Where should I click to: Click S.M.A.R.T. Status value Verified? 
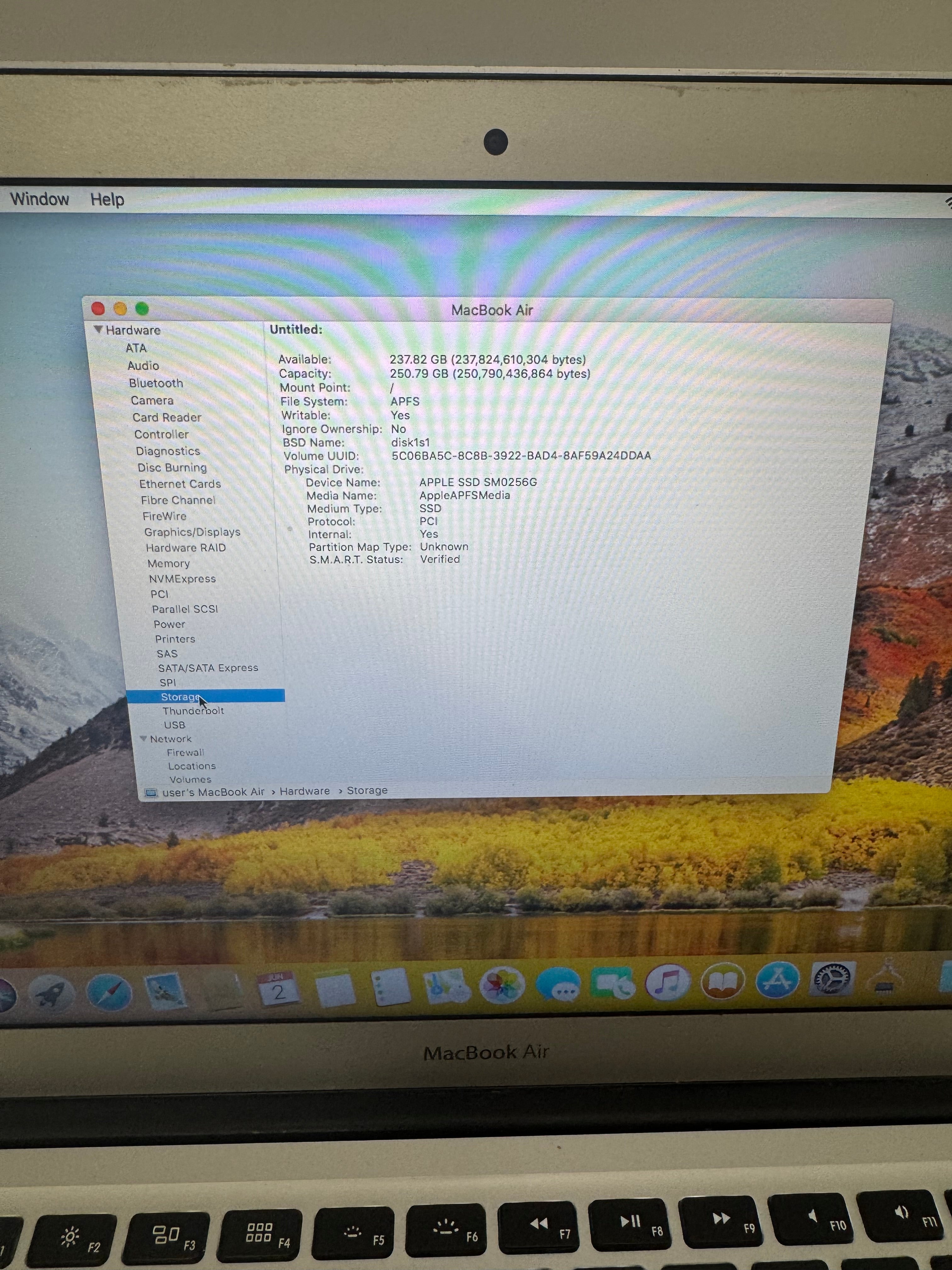(x=440, y=559)
